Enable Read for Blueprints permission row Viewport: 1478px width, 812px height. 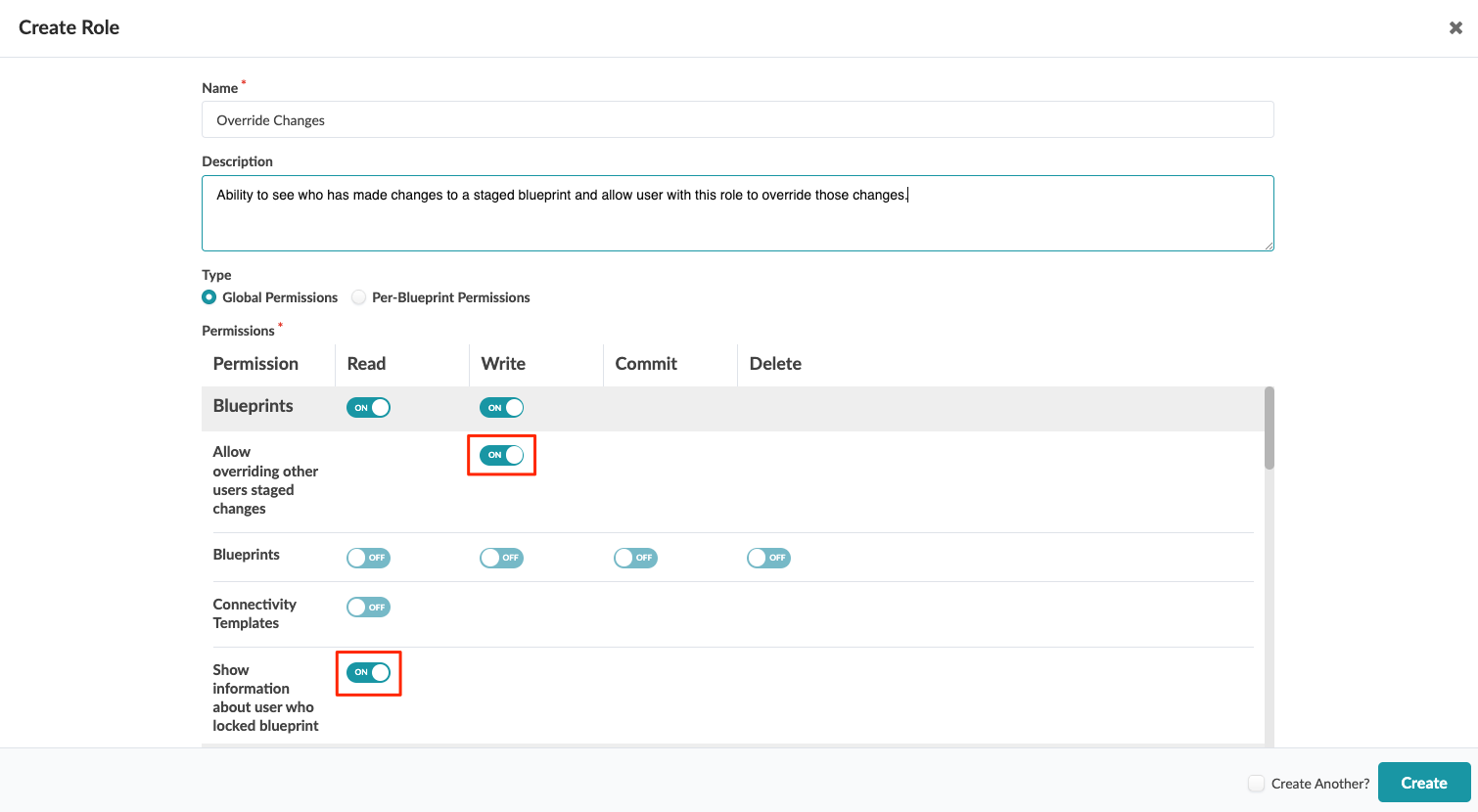click(368, 558)
